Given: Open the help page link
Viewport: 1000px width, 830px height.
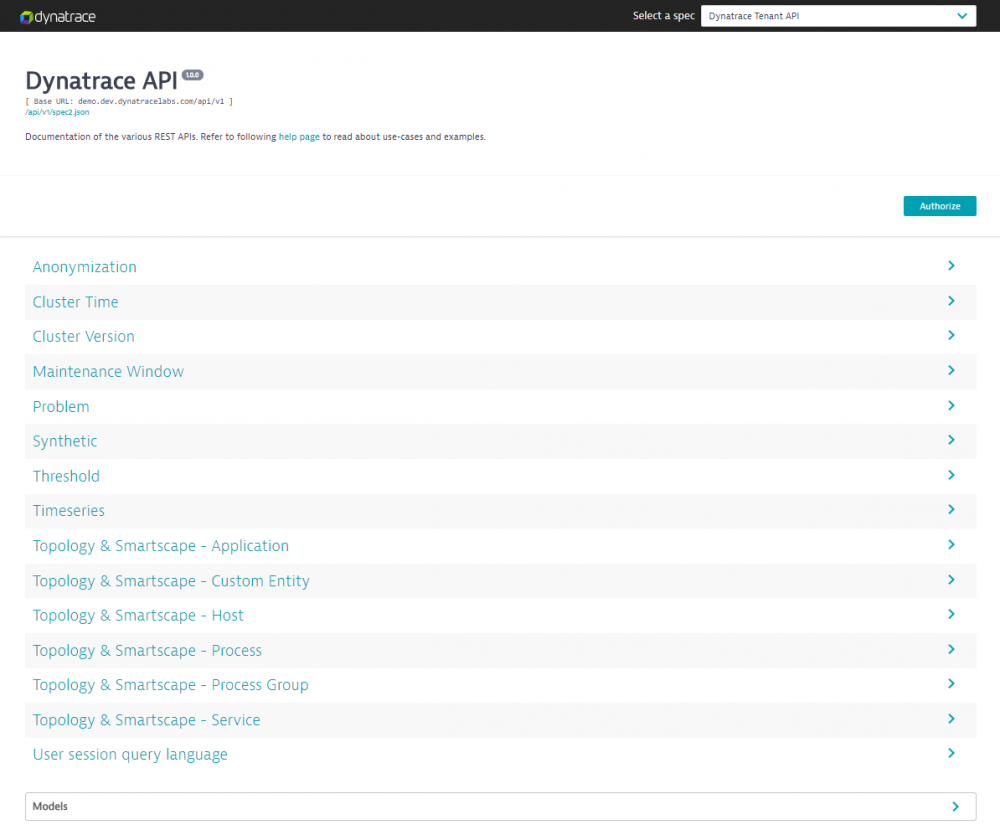Looking at the screenshot, I should tap(299, 136).
